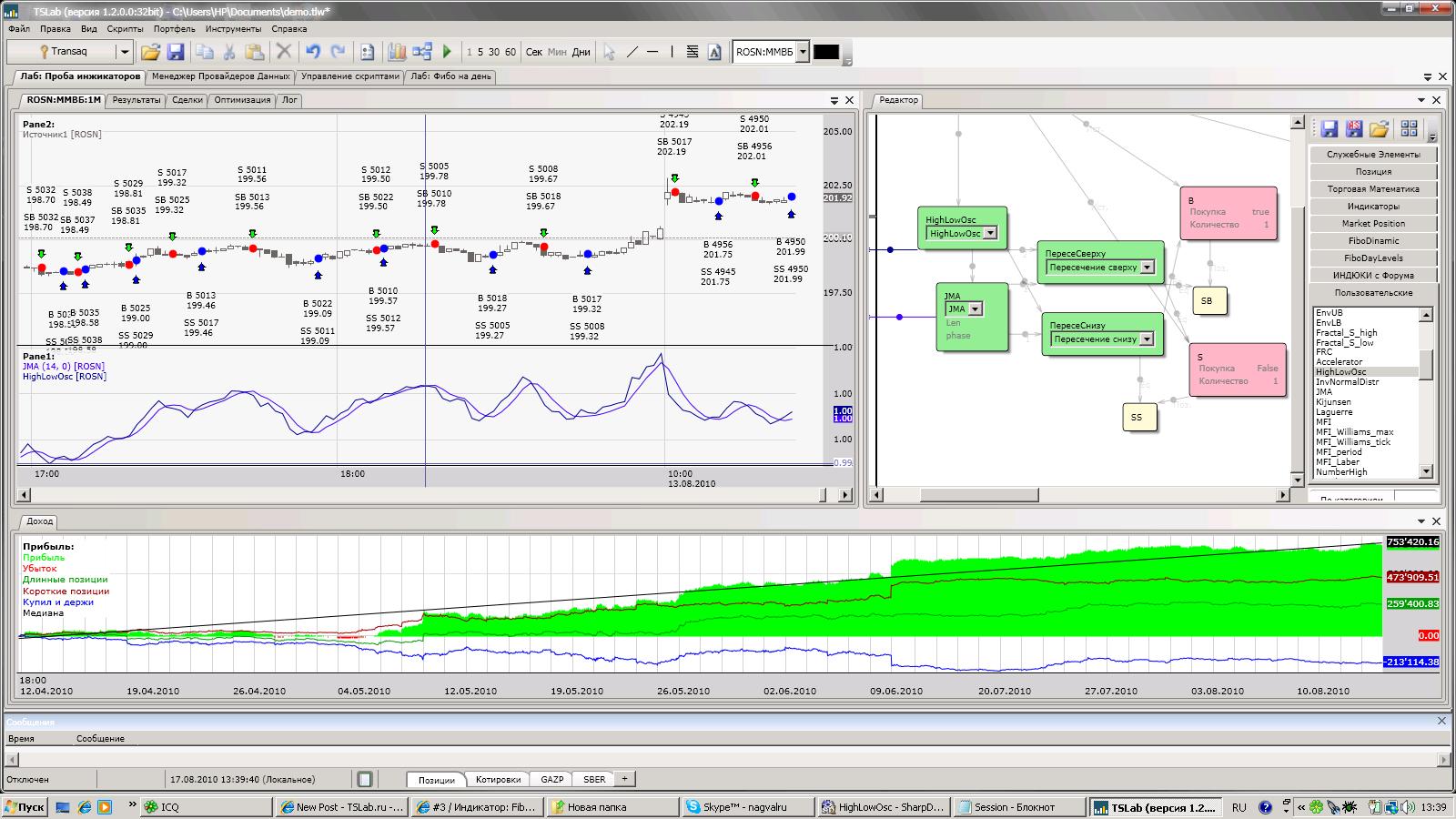The height and width of the screenshot is (819, 1456).
Task: Click the grid layout icon in editor toolbar
Action: pyautogui.click(x=1409, y=128)
